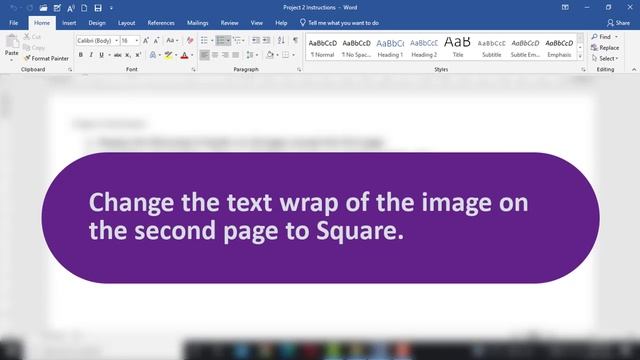The height and width of the screenshot is (360, 640).
Task: Open the Find dropdown arrow
Action: tap(616, 37)
